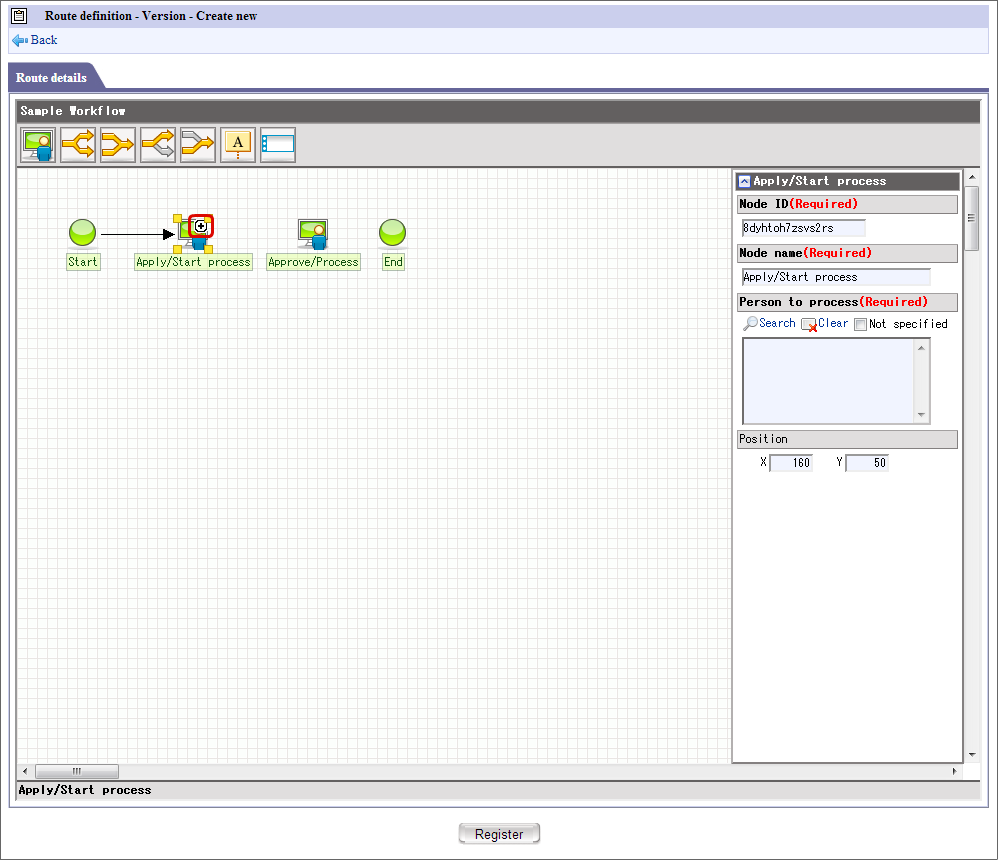Clear the person to process
This screenshot has height=860, width=998.
(x=833, y=323)
